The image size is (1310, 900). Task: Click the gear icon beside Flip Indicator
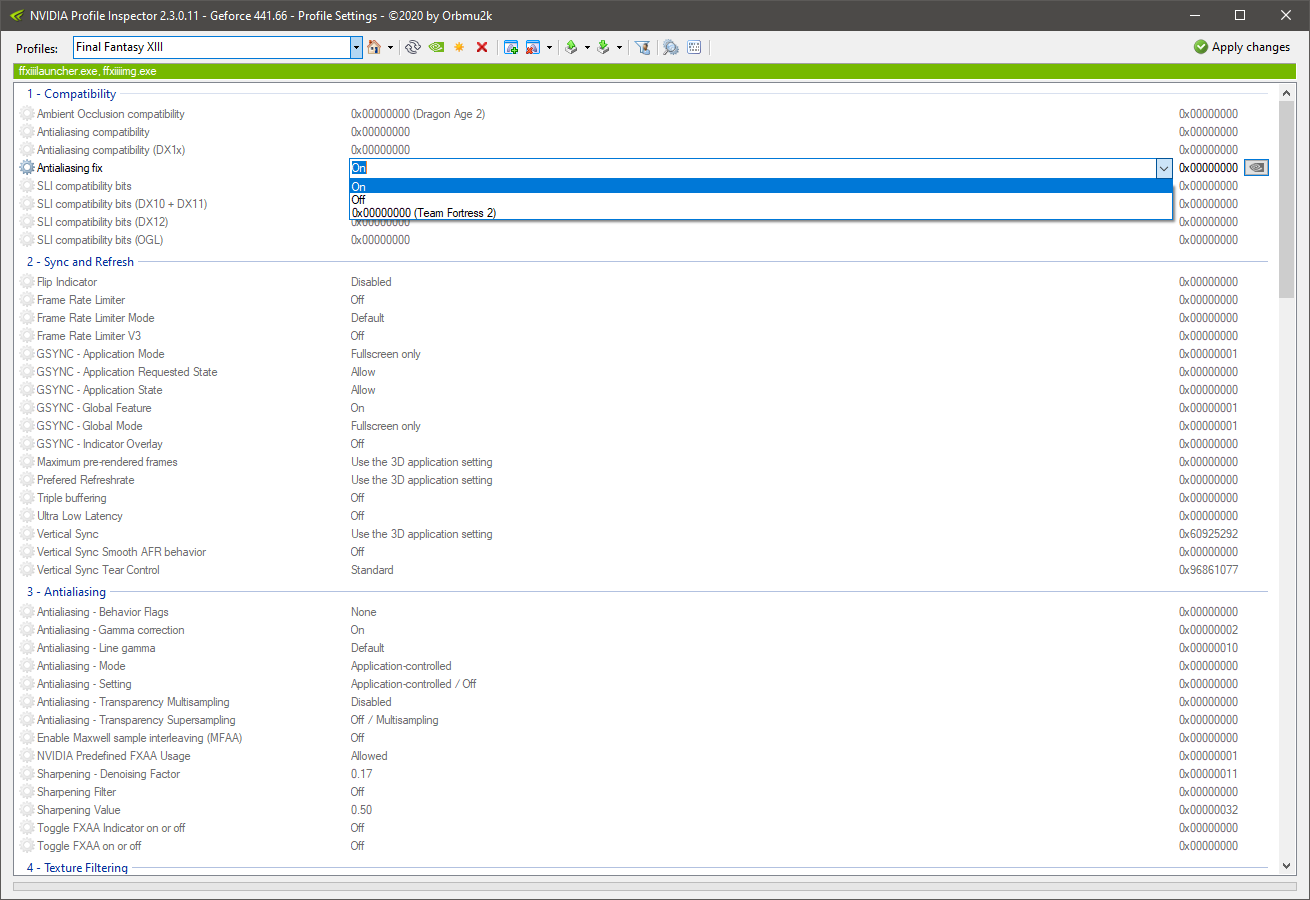27,282
